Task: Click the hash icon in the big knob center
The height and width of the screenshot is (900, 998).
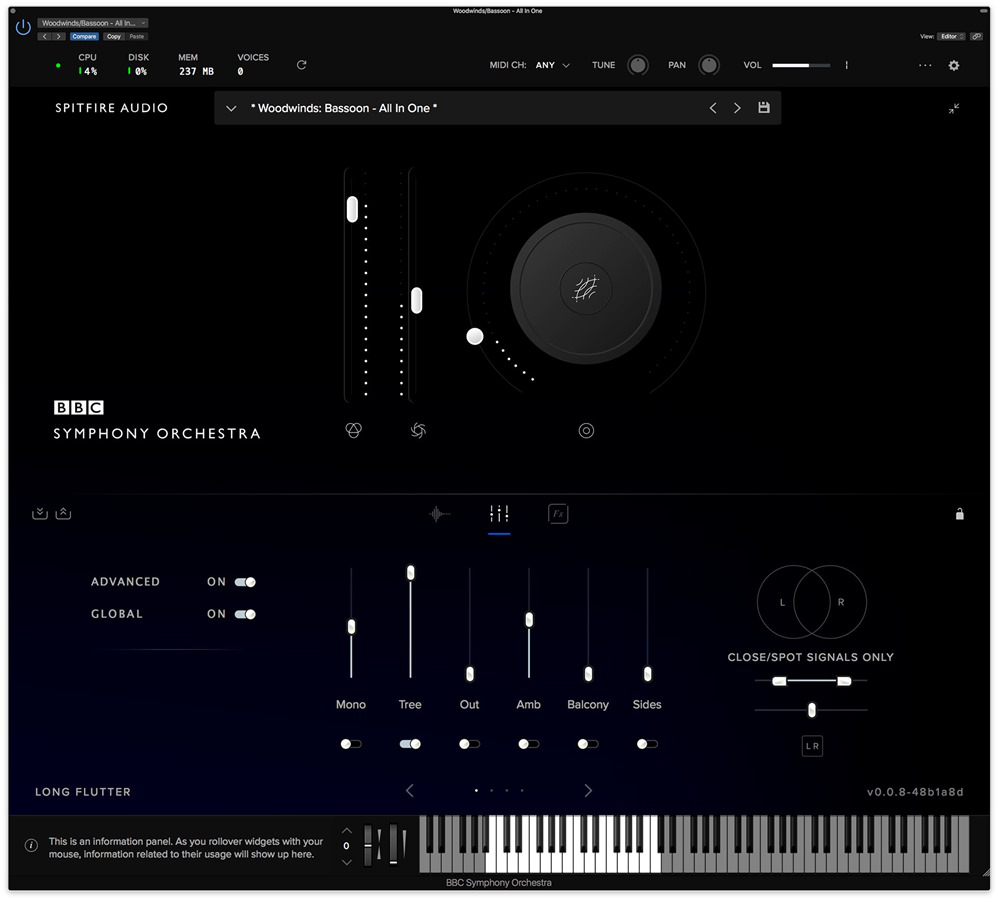Action: click(586, 288)
